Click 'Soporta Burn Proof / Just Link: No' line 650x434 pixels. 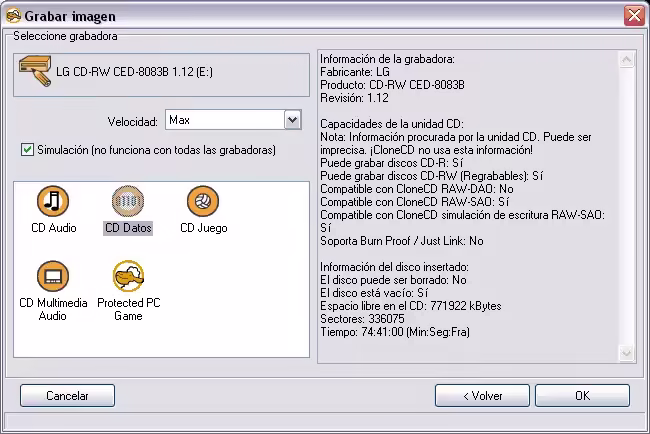point(402,241)
